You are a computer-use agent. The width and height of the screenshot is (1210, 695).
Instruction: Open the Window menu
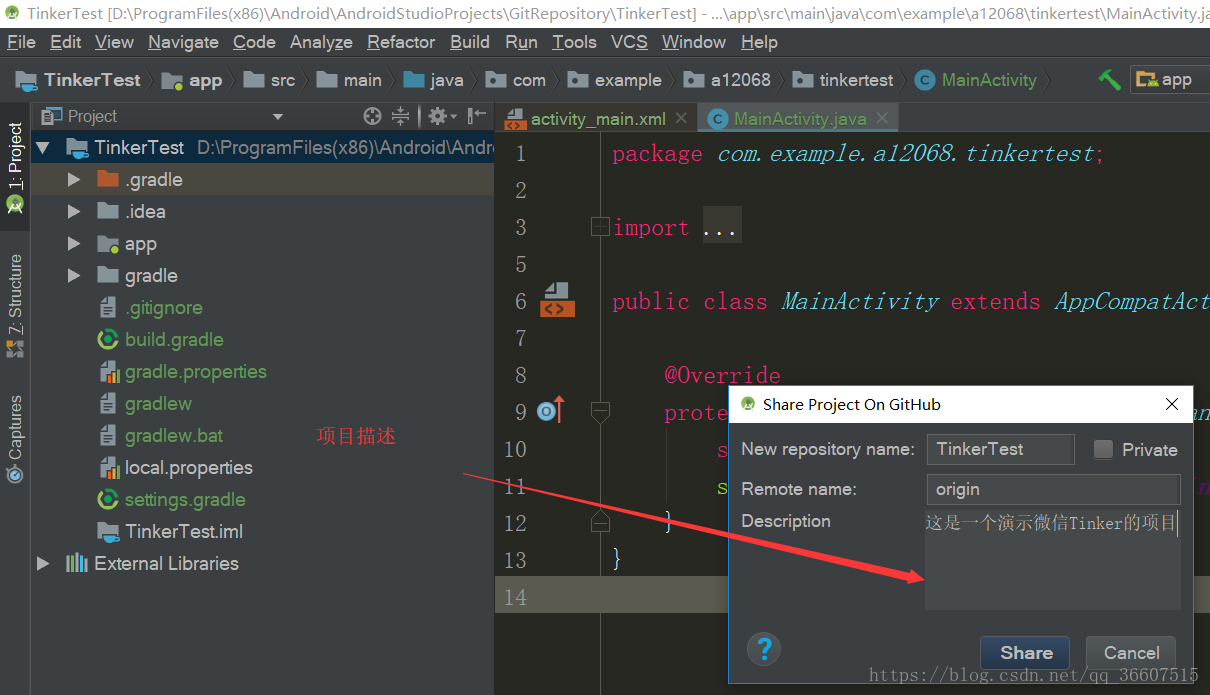click(x=693, y=42)
